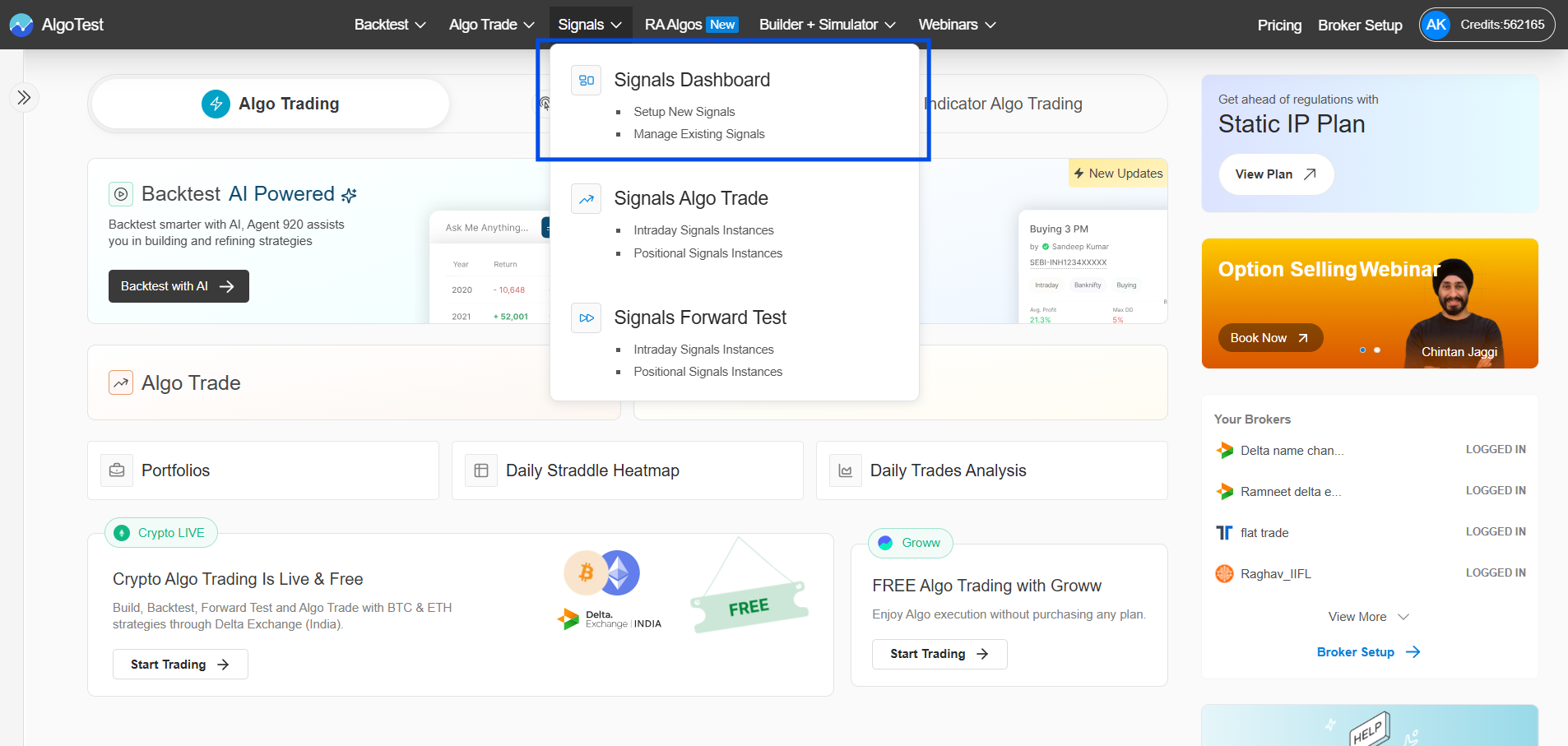Click the second carousel dot on webinar banner
1568x746 pixels.
[1377, 350]
